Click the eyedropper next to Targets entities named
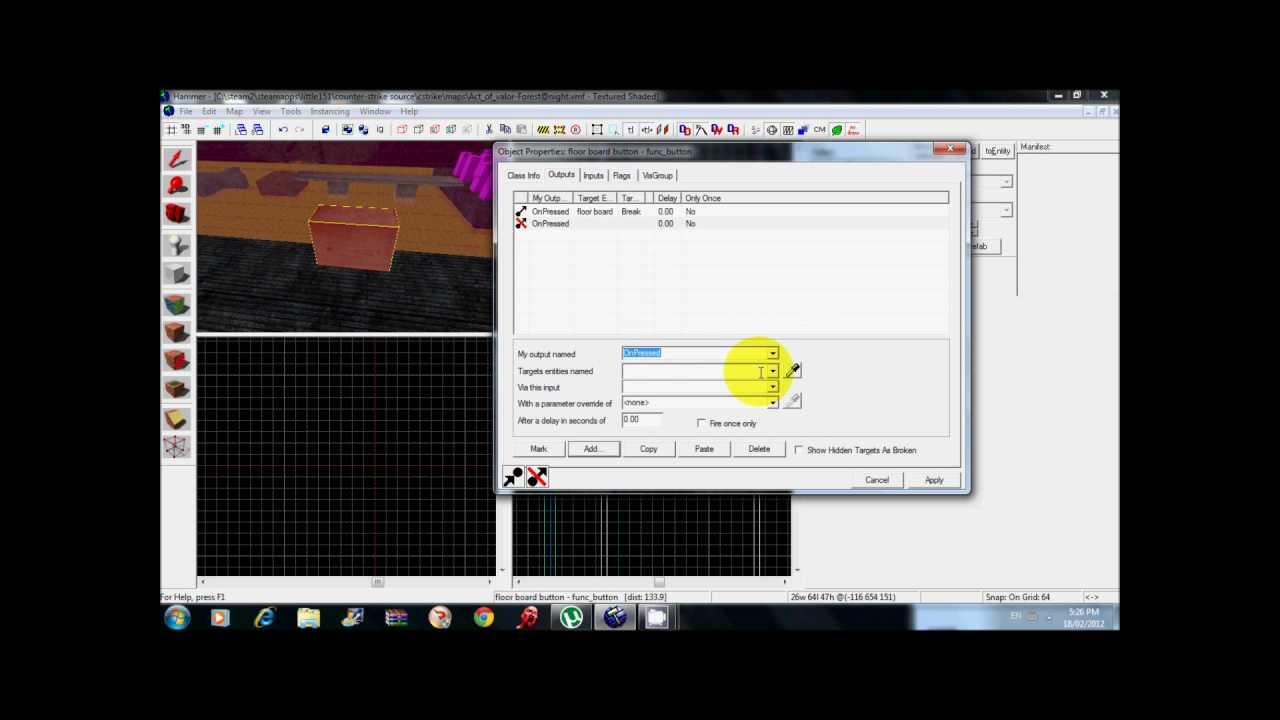Image resolution: width=1280 pixels, height=720 pixels. tap(792, 371)
